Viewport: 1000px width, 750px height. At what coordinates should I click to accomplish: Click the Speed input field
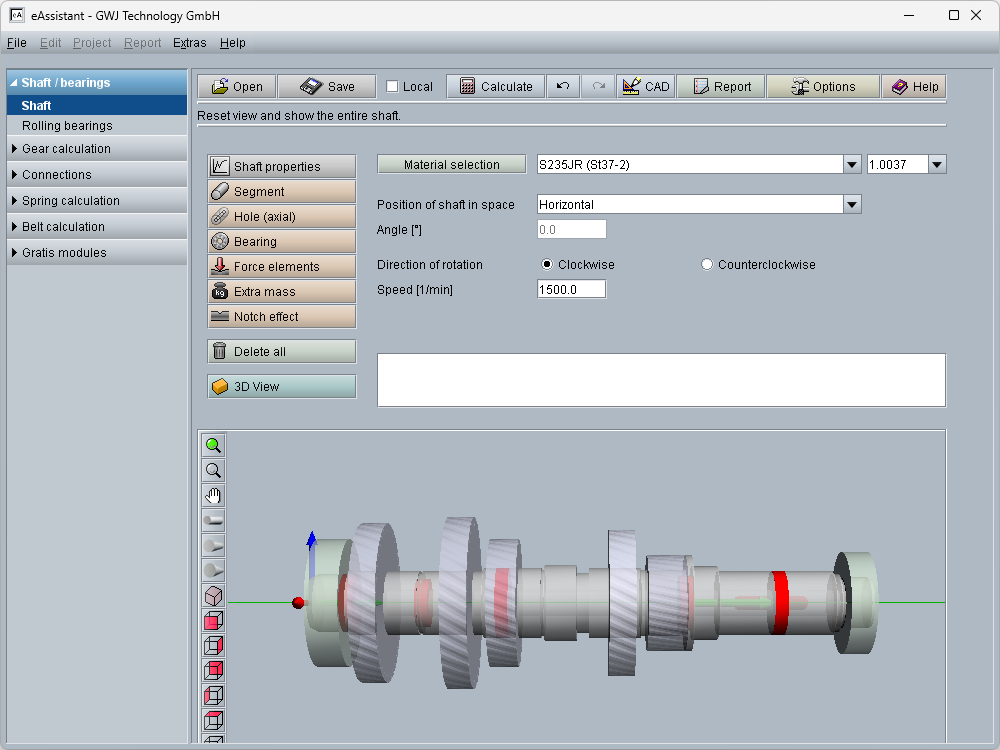coord(571,289)
